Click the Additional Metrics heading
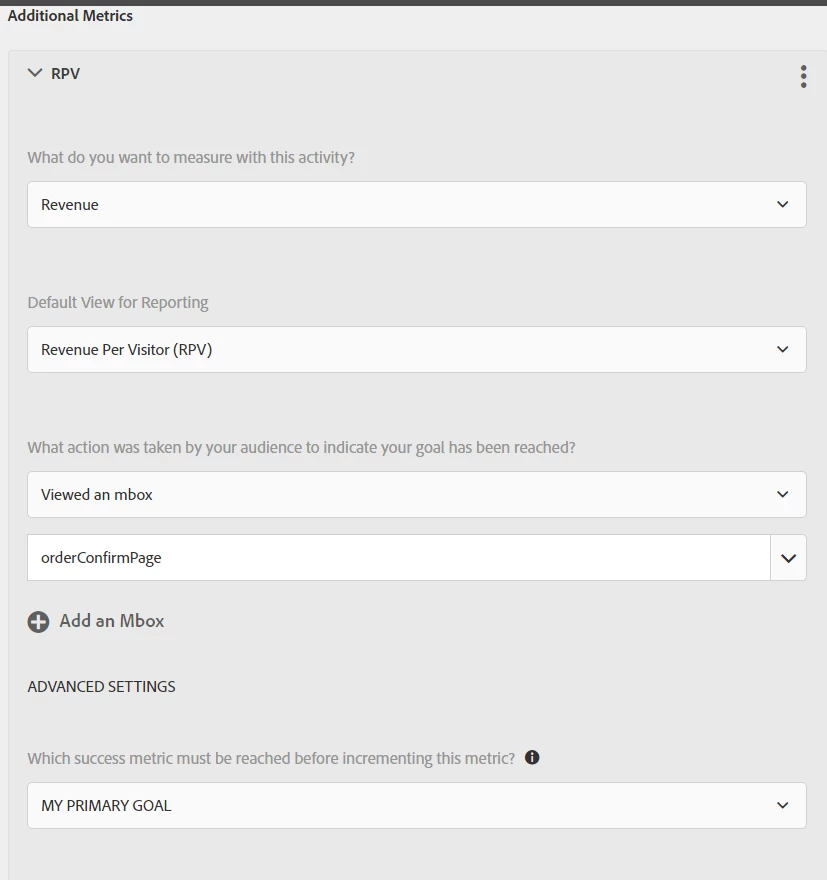 (x=70, y=16)
